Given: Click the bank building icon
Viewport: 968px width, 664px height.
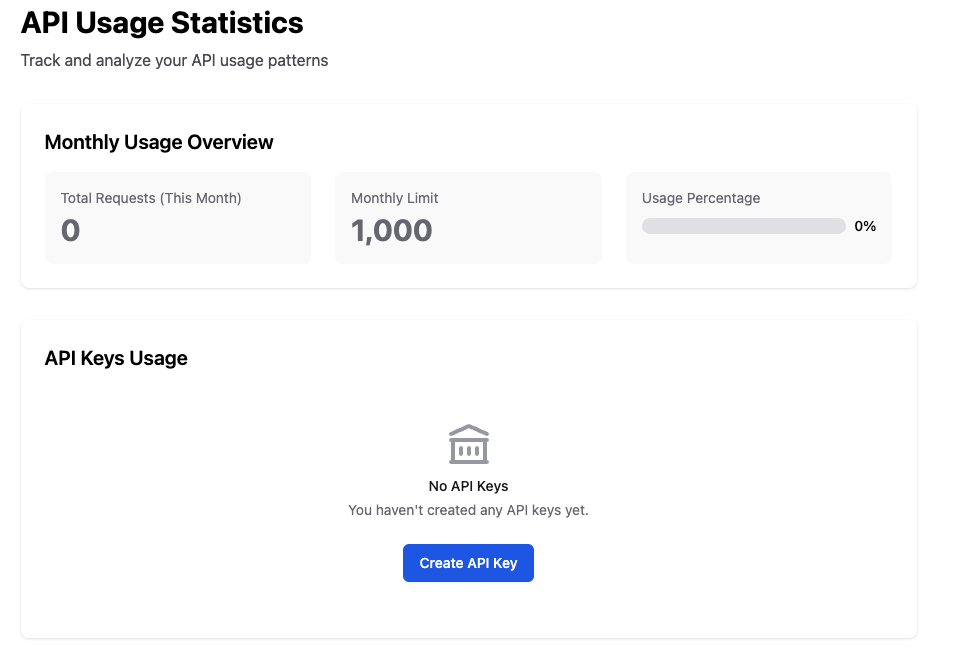Looking at the screenshot, I should (x=468, y=444).
